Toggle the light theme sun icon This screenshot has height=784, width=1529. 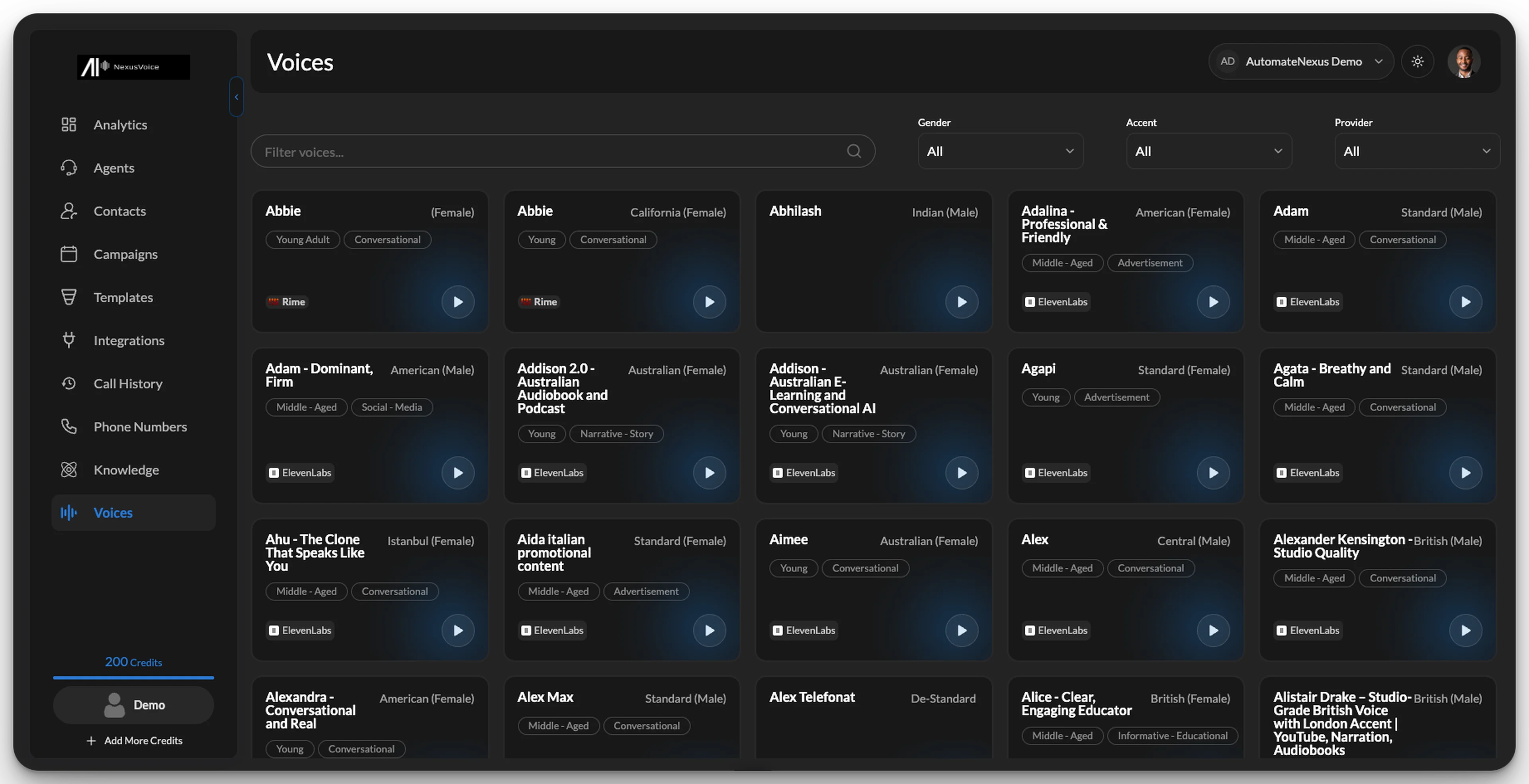tap(1418, 62)
